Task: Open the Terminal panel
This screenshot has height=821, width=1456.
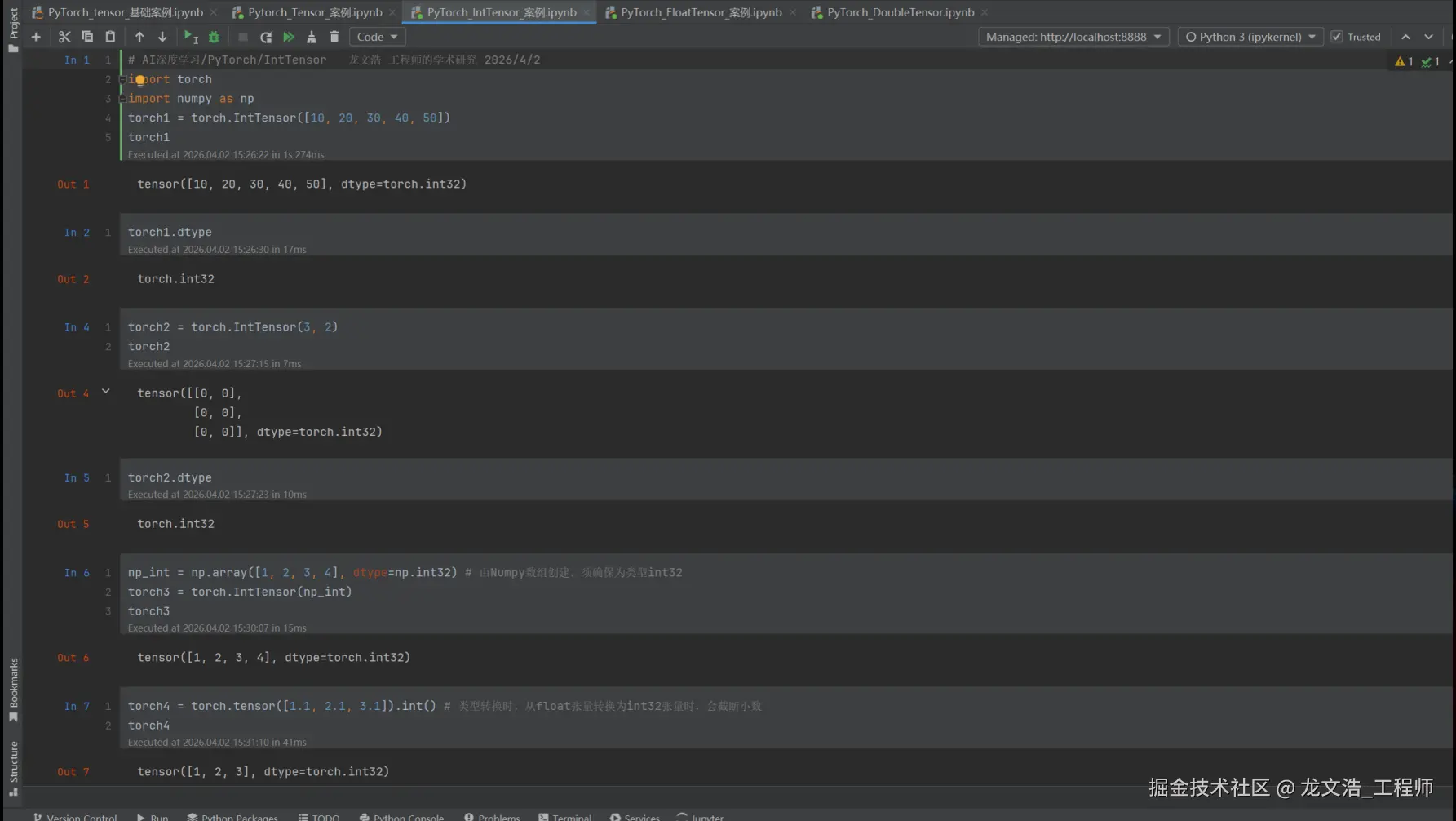Action: [x=565, y=816]
